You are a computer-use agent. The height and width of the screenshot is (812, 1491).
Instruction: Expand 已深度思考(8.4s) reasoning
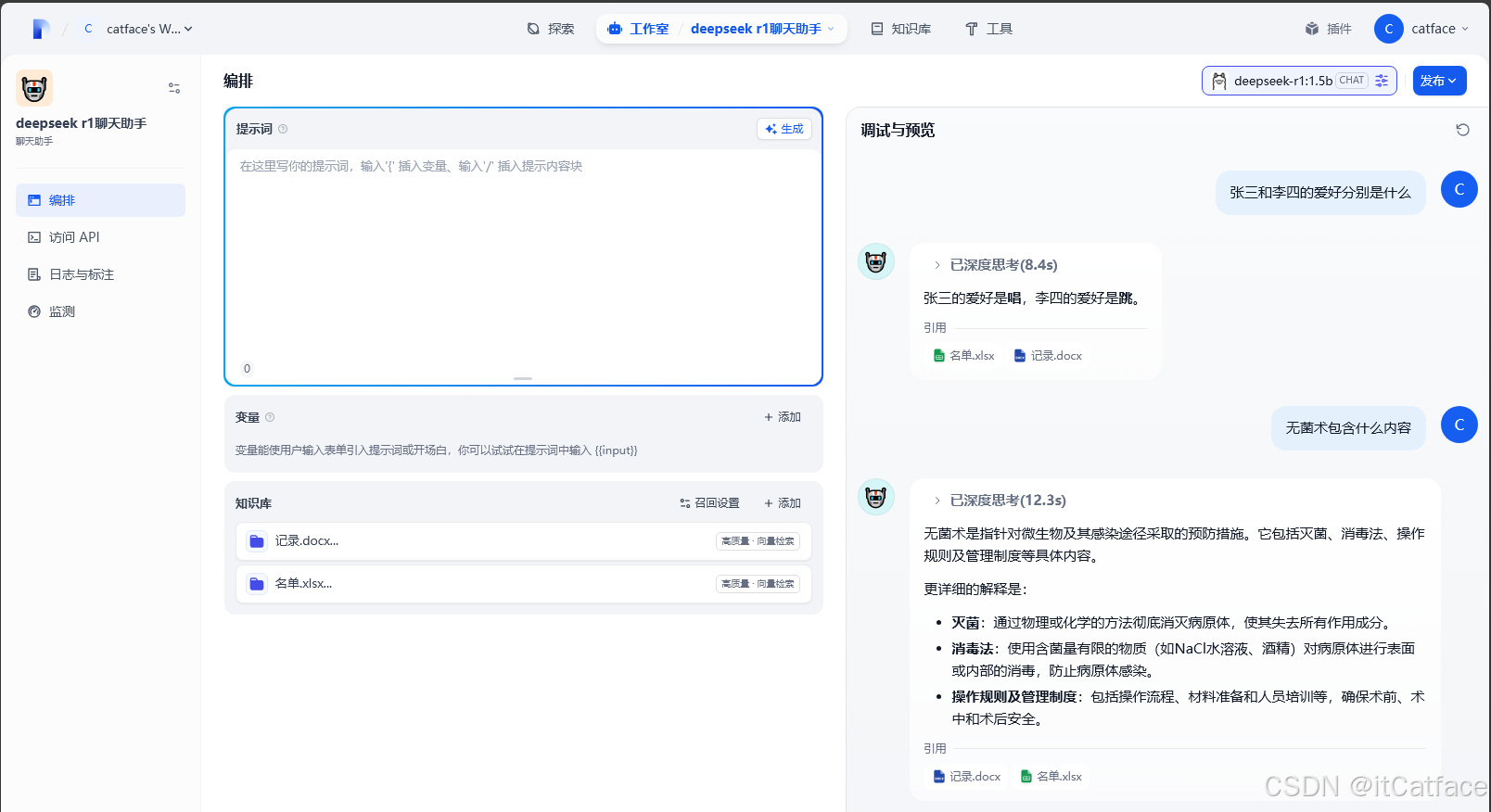[995, 265]
